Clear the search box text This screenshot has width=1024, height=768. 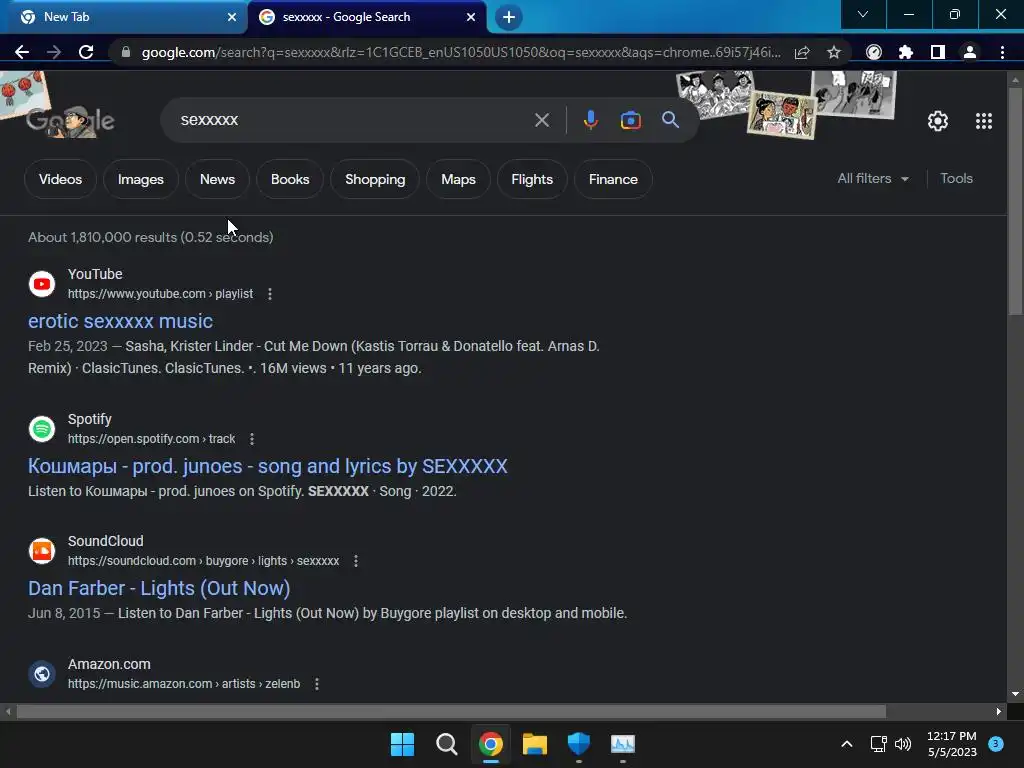click(x=541, y=120)
